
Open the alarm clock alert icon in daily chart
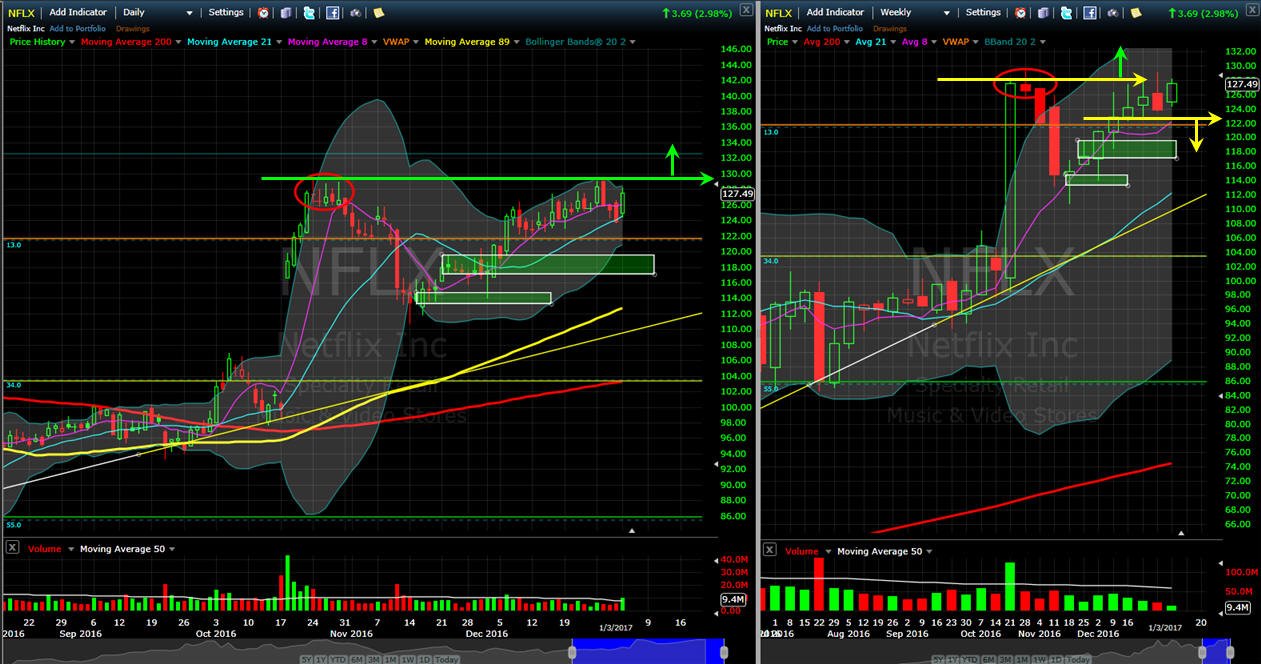[264, 13]
